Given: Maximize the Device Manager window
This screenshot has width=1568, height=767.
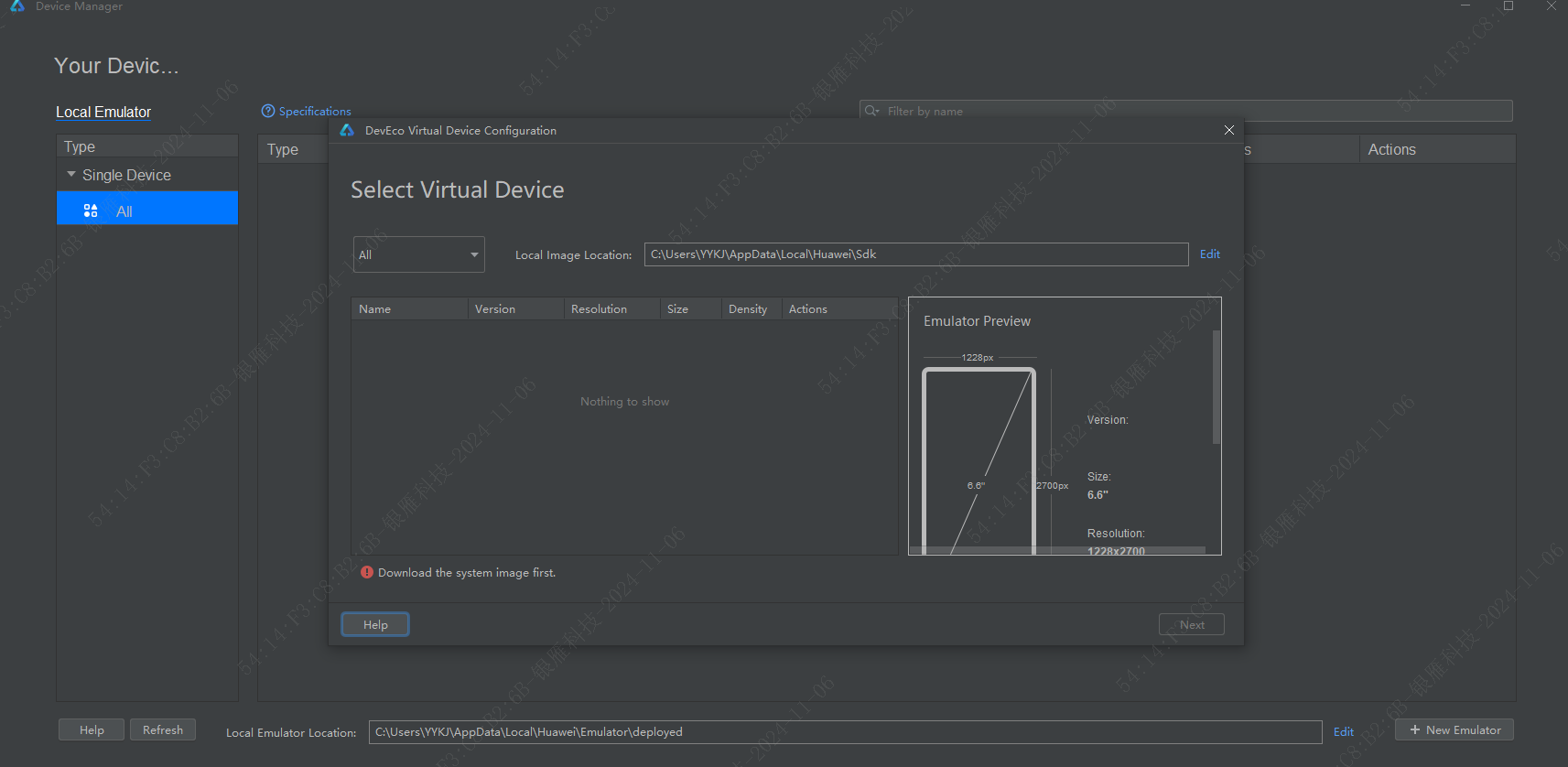Looking at the screenshot, I should [1509, 5].
